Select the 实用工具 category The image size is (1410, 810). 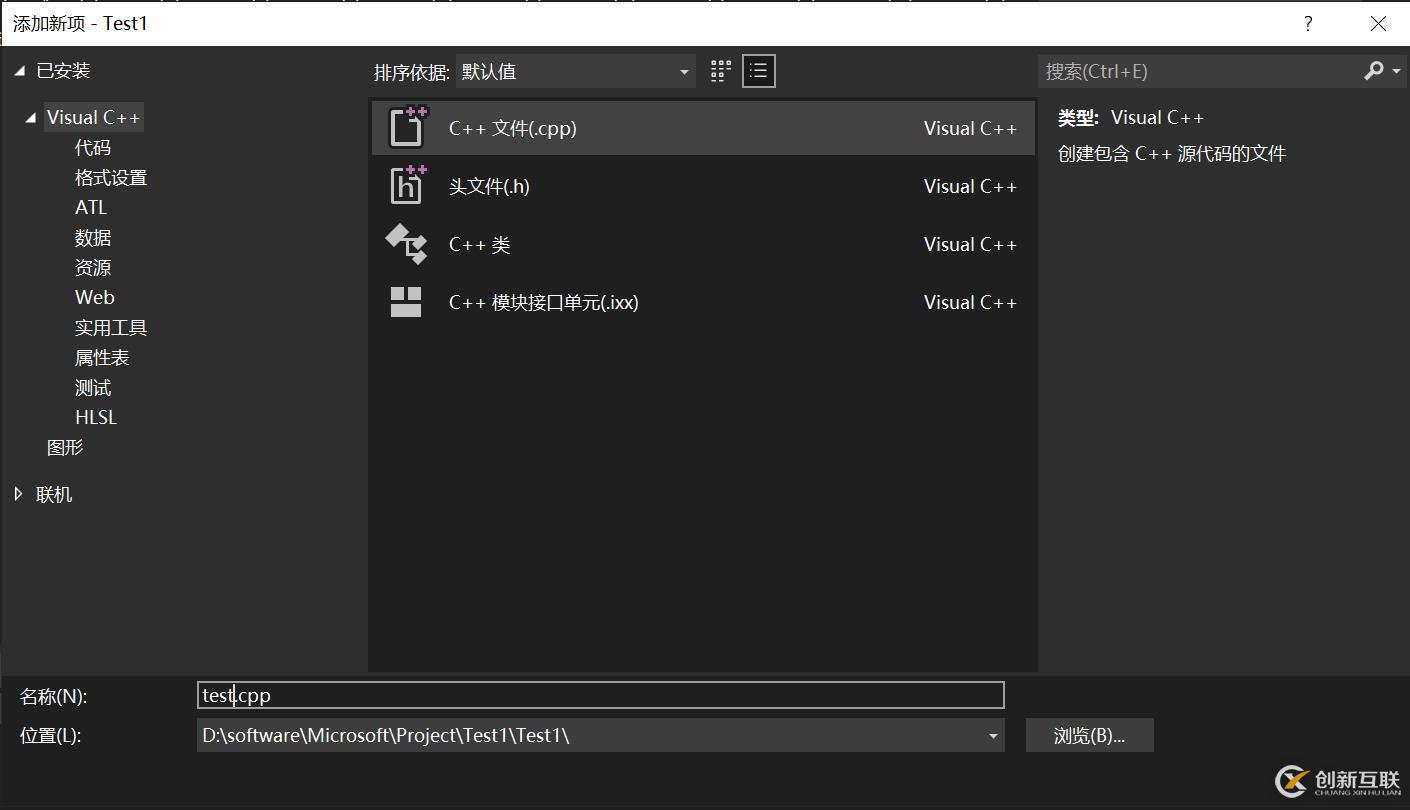click(x=111, y=328)
